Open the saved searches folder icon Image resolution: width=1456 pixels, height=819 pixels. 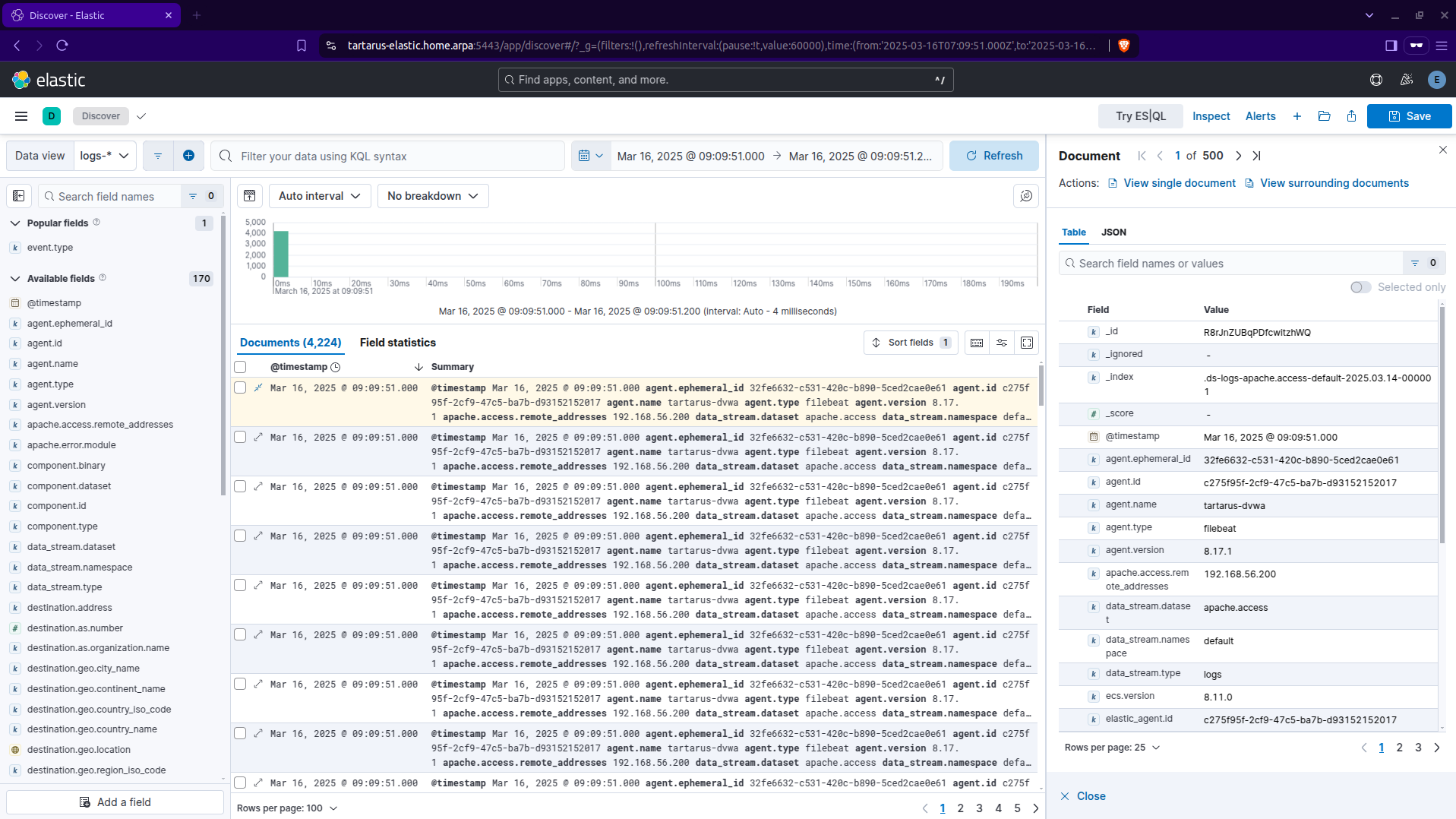(1324, 116)
